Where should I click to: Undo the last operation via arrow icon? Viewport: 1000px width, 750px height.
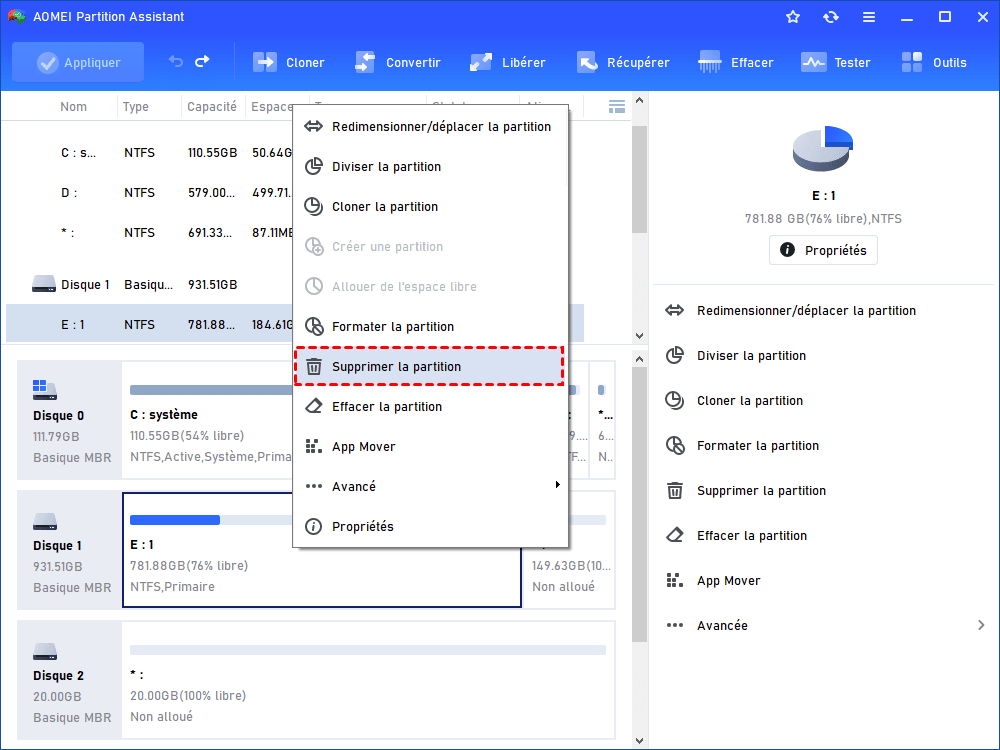click(x=176, y=62)
